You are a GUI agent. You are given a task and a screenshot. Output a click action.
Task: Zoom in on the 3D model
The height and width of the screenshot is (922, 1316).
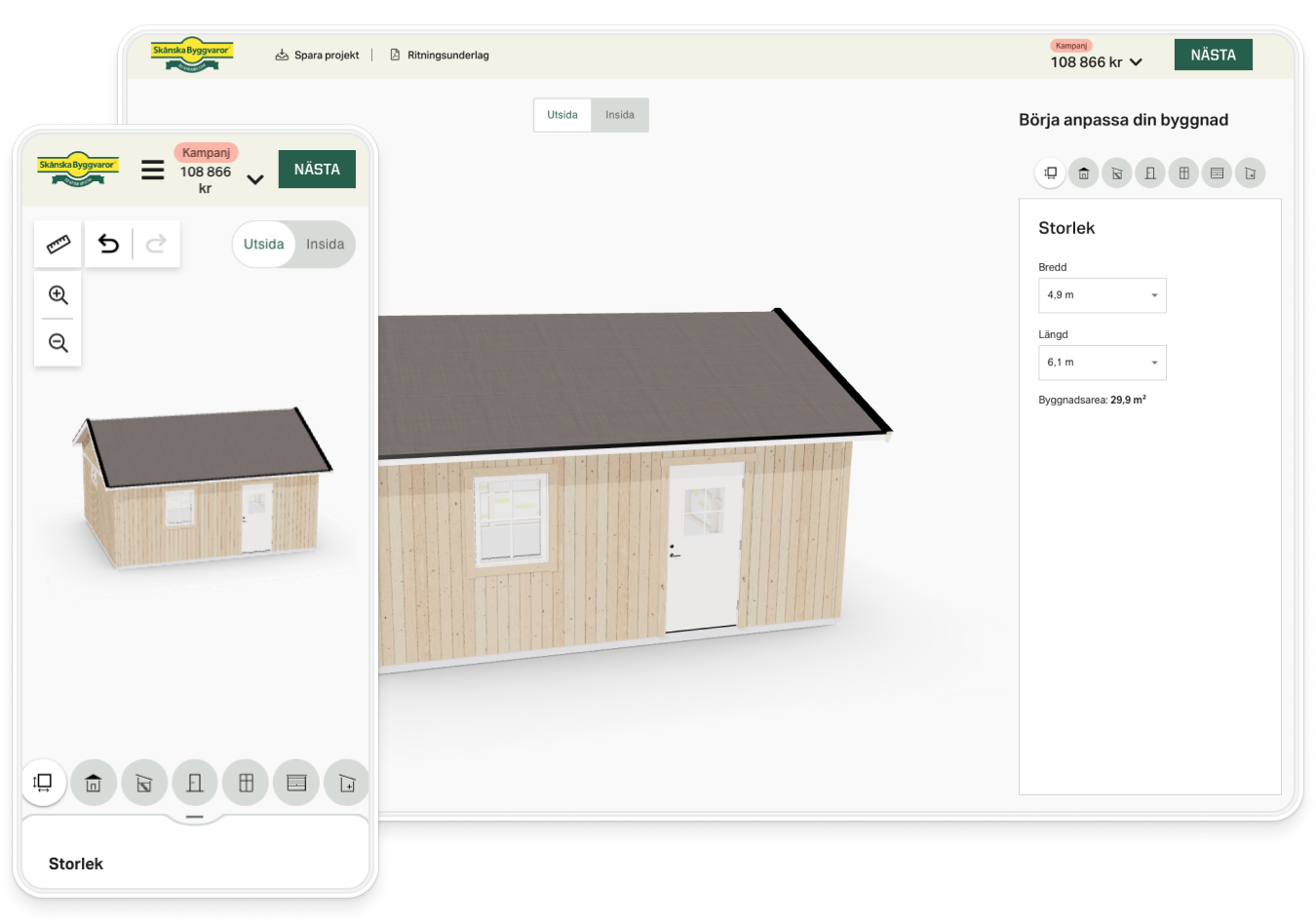pos(58,295)
